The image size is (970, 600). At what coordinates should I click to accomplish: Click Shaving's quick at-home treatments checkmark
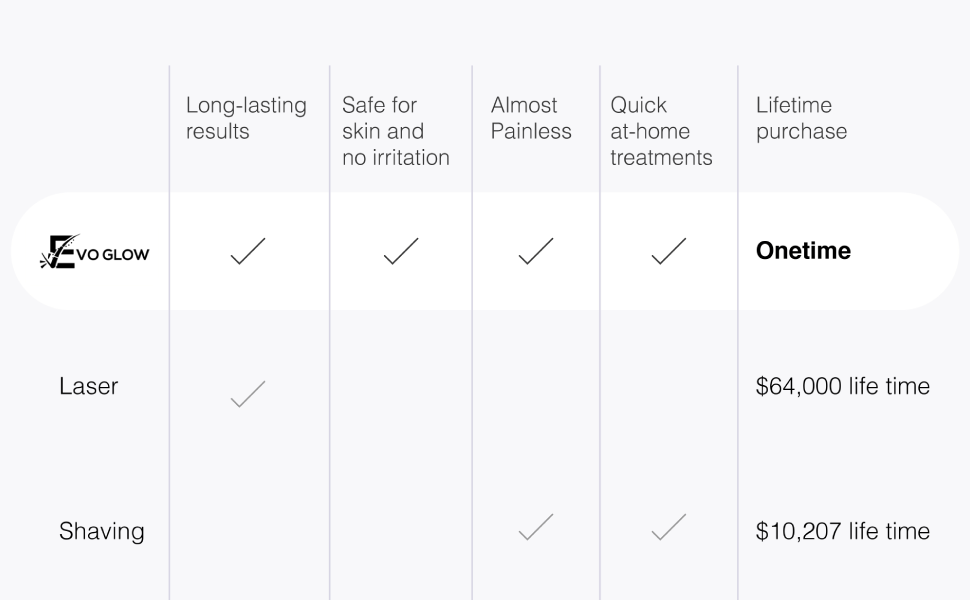[669, 527]
